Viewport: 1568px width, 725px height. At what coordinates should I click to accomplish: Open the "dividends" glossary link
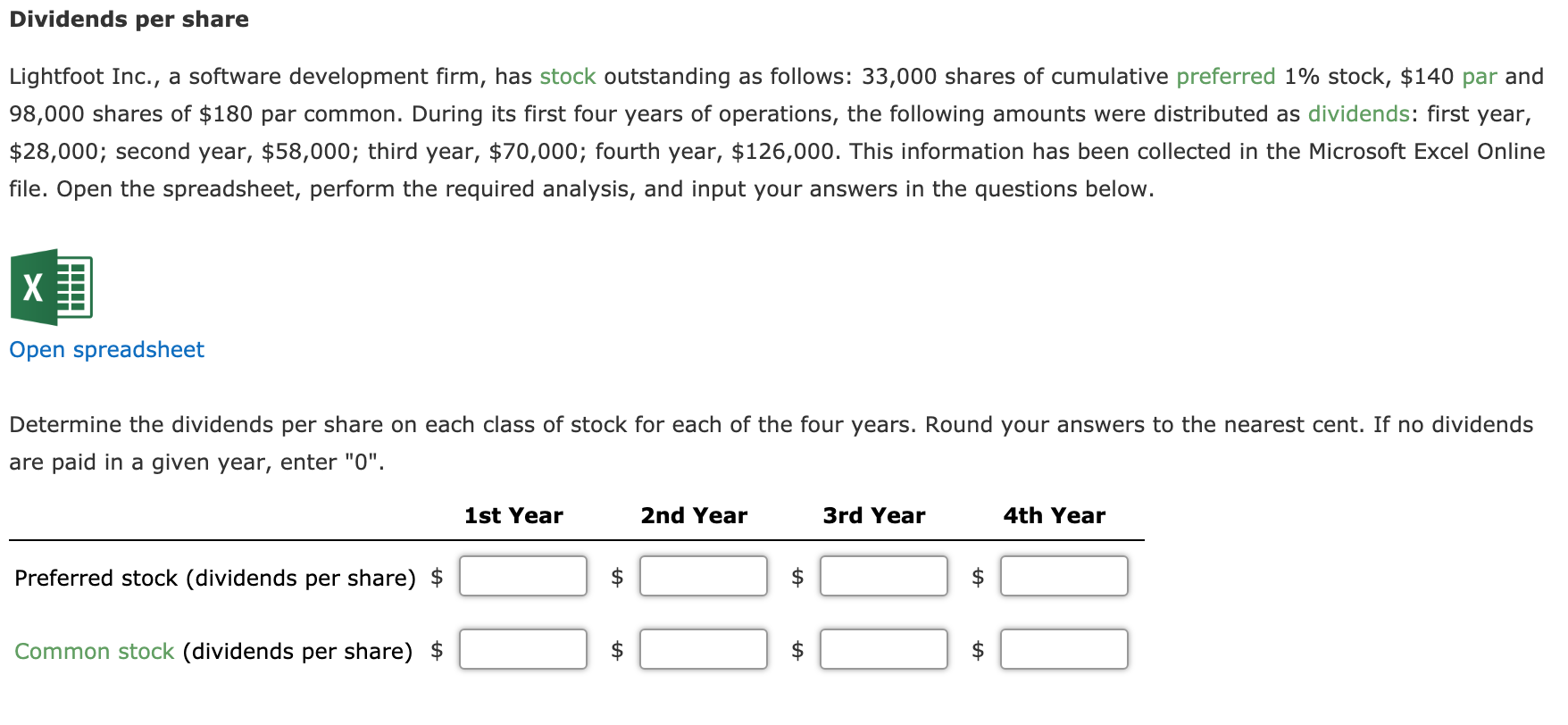(x=1356, y=114)
